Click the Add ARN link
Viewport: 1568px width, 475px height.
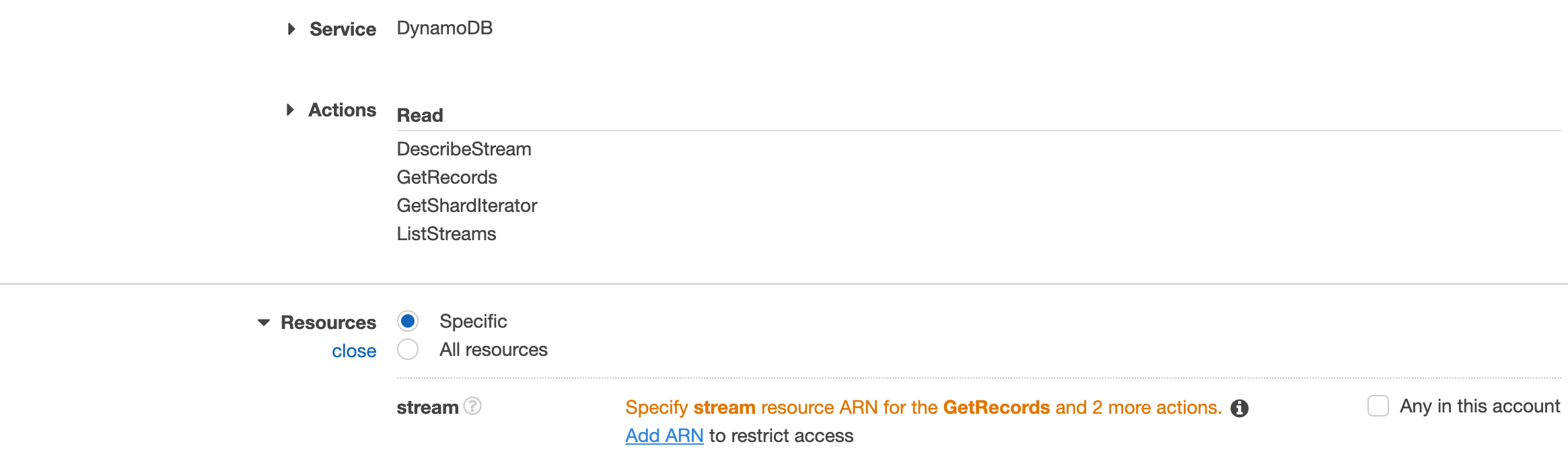pyautogui.click(x=664, y=436)
